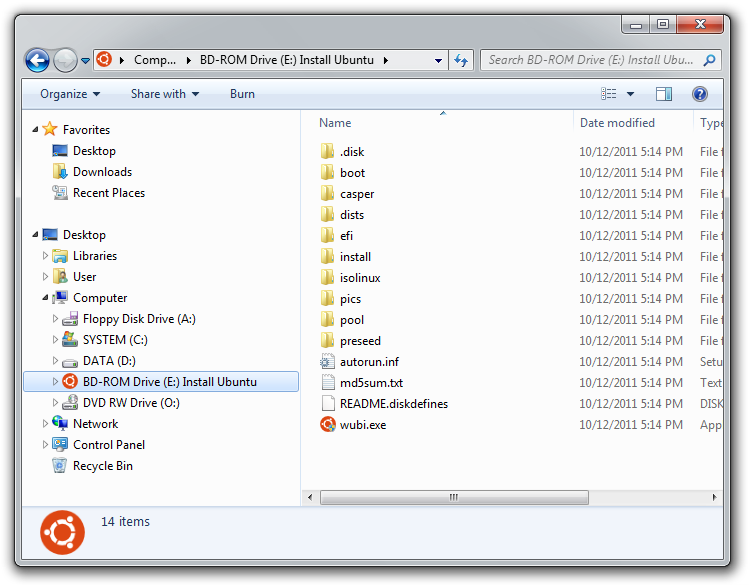Image resolution: width=749 pixels, height=585 pixels.
Task: Select wubi.exe Ubuntu icon
Action: point(327,425)
